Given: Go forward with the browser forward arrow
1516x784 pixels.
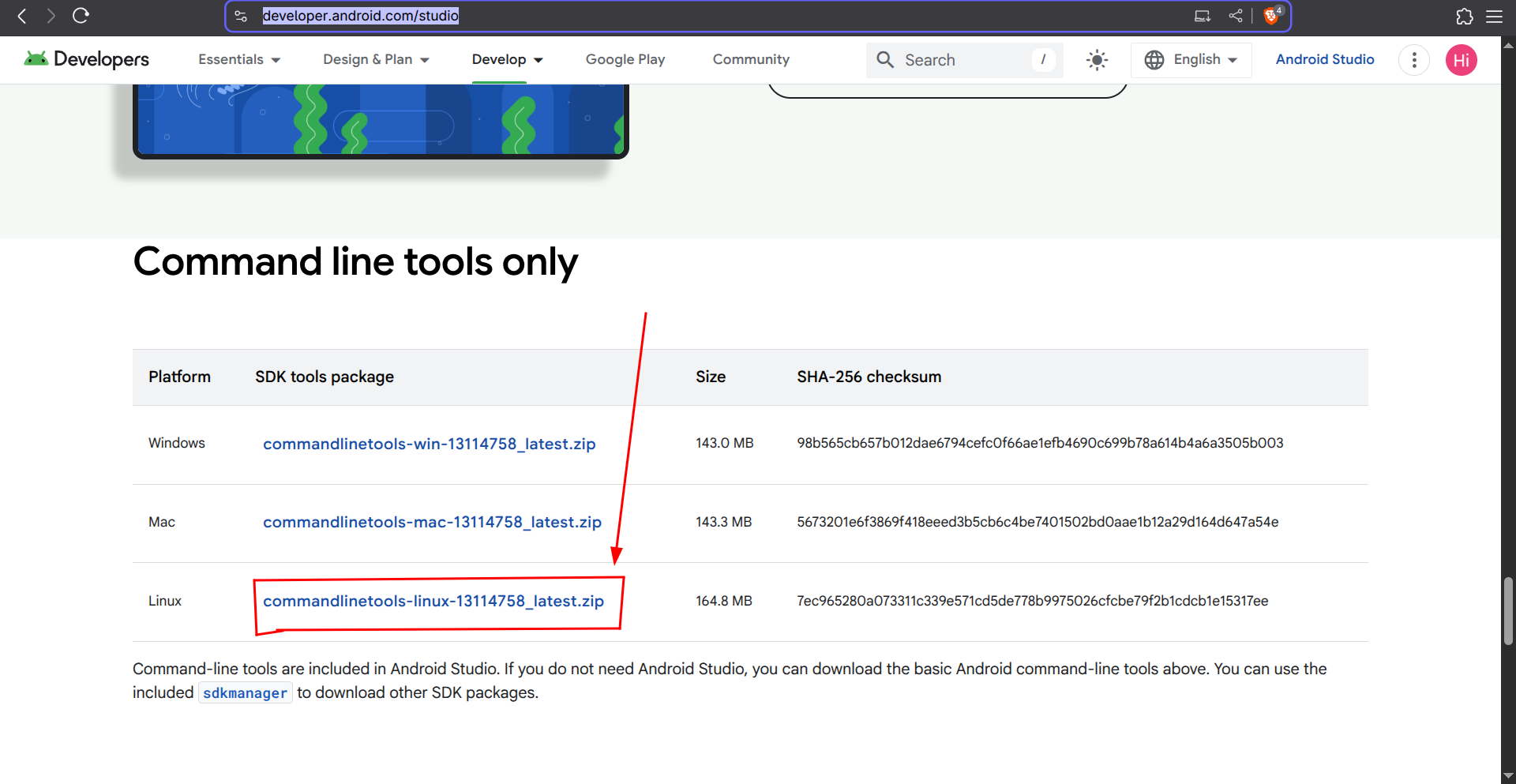Looking at the screenshot, I should [x=51, y=16].
